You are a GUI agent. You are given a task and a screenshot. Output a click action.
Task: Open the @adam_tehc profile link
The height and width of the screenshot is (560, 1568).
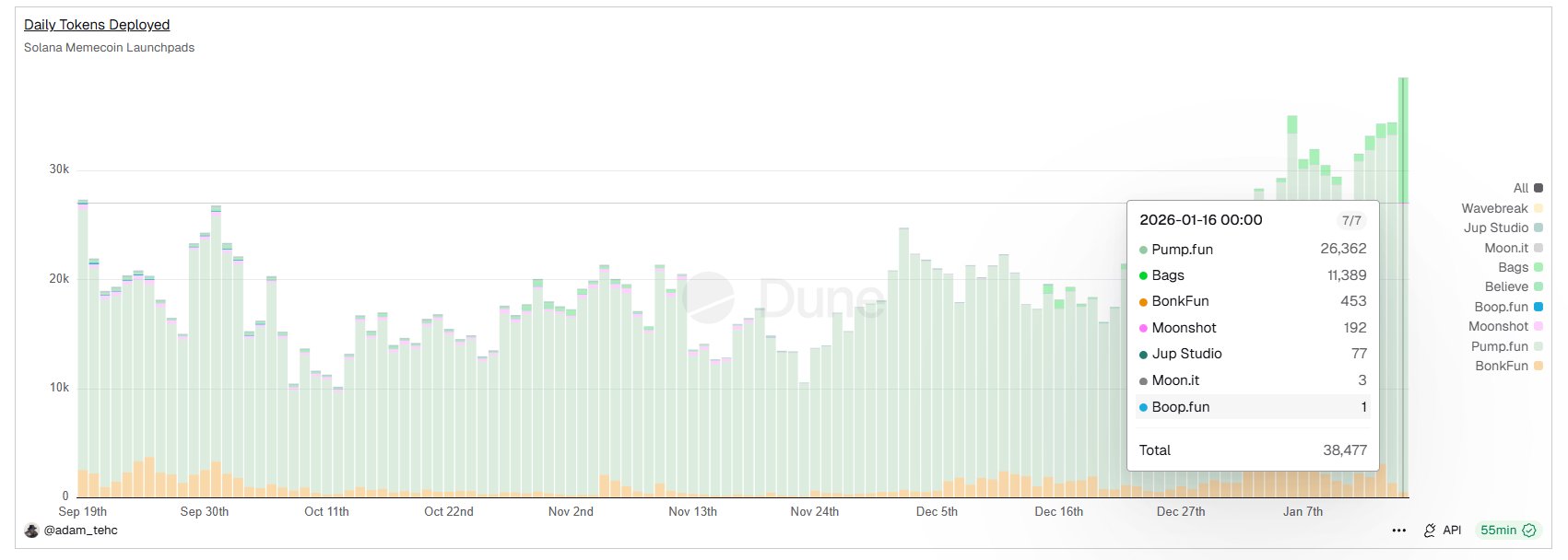point(81,531)
